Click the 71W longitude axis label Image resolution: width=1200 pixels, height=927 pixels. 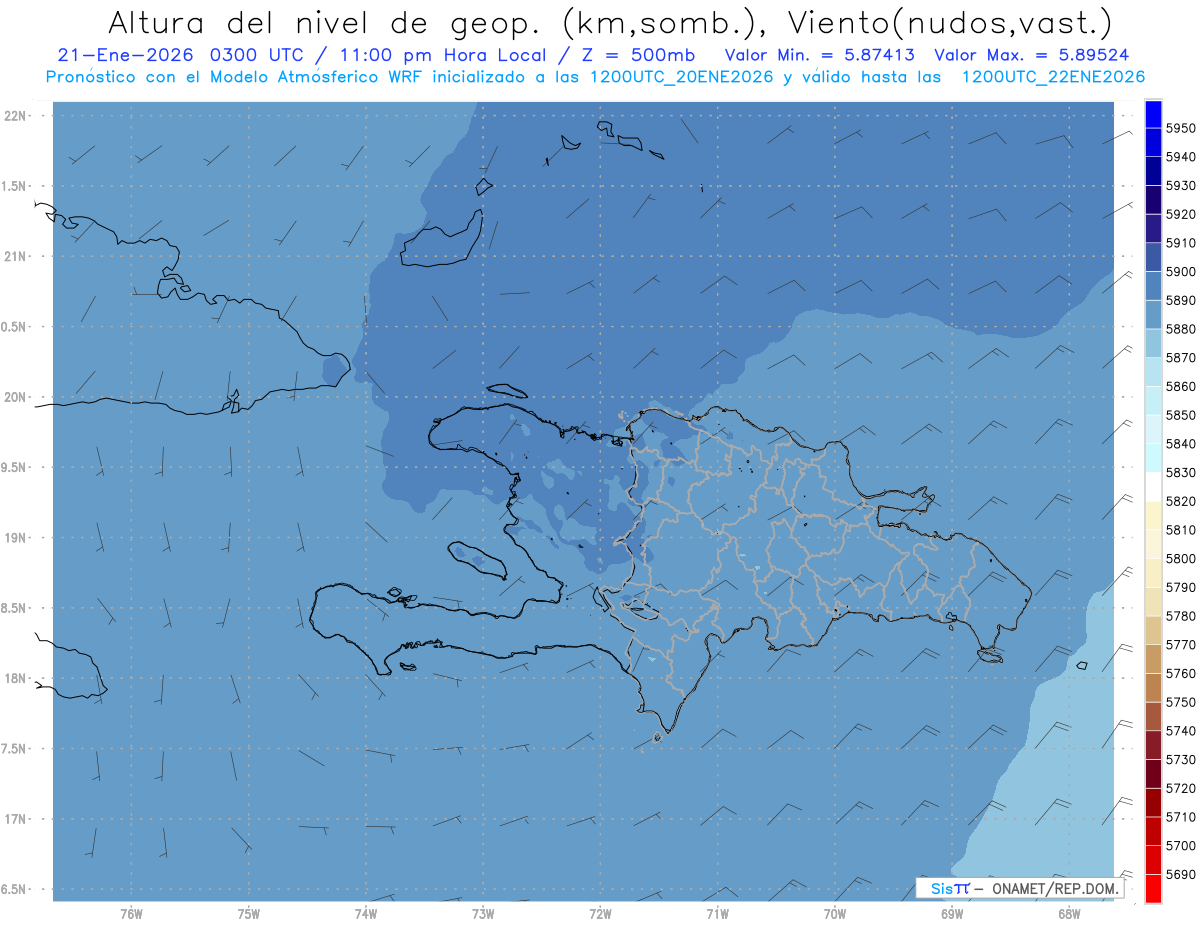click(717, 914)
